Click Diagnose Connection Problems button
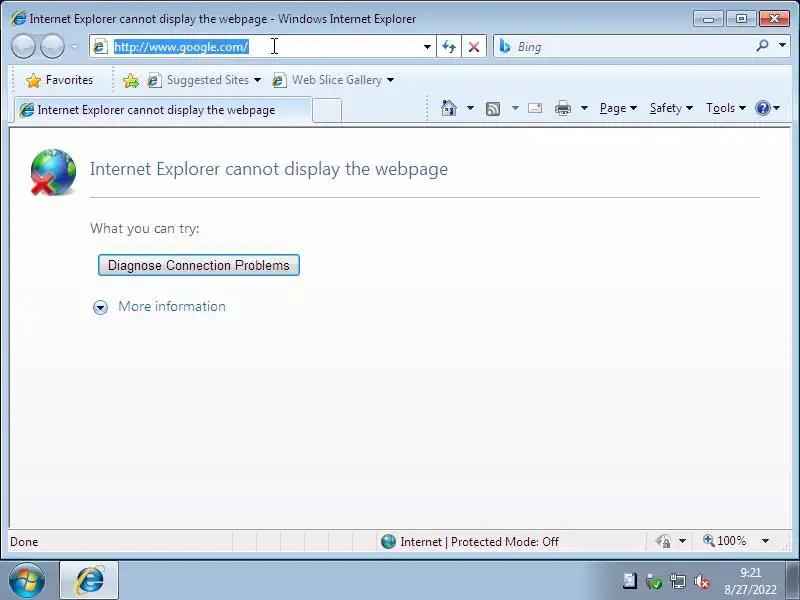 tap(198, 265)
